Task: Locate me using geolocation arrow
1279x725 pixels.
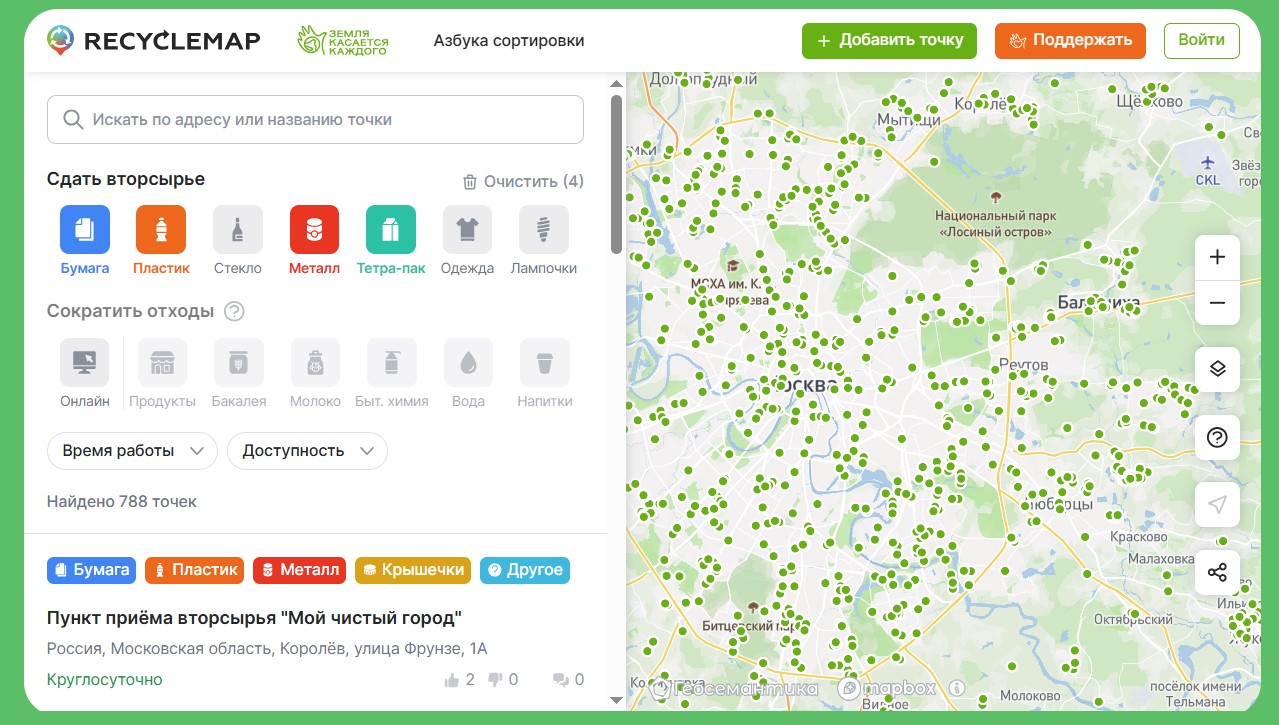Action: point(1217,505)
